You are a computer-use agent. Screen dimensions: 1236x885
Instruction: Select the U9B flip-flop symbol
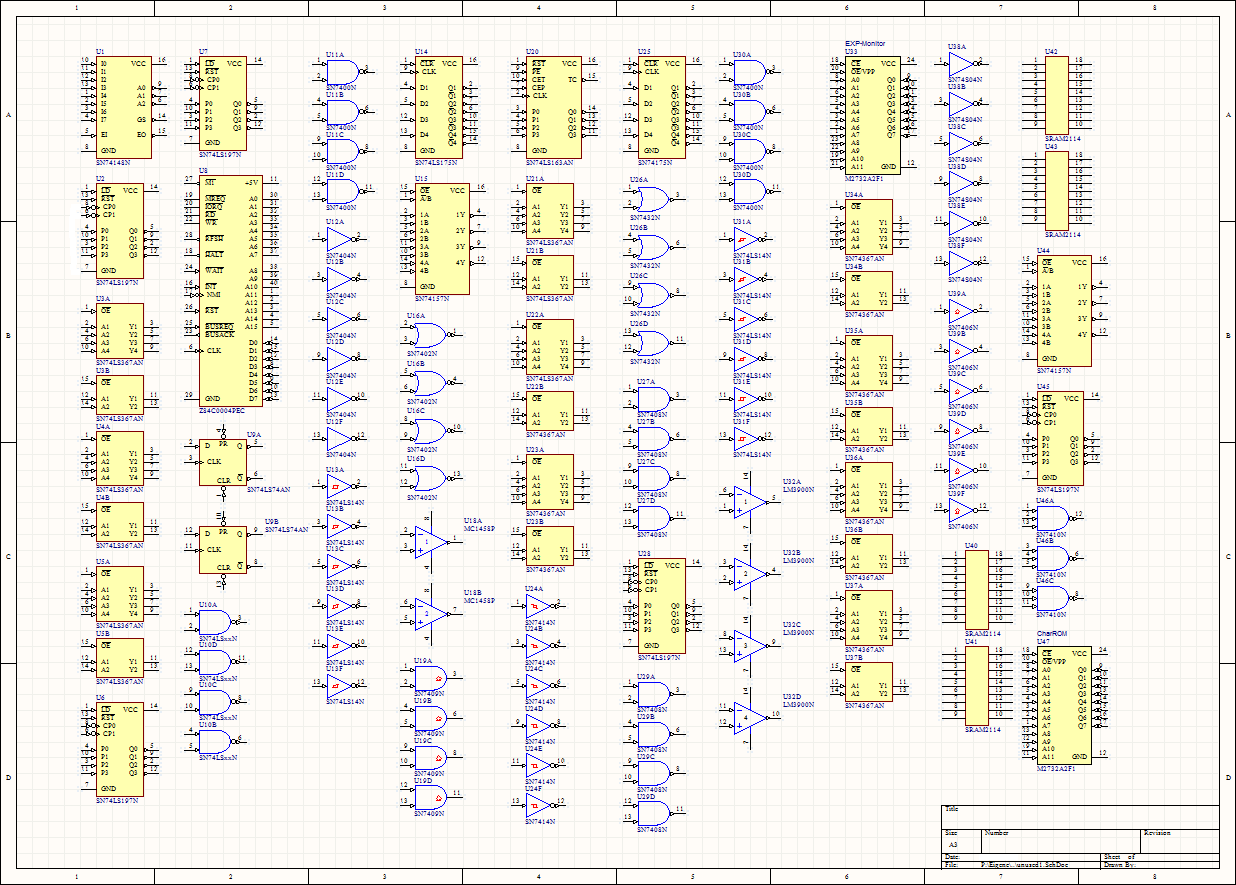(223, 549)
